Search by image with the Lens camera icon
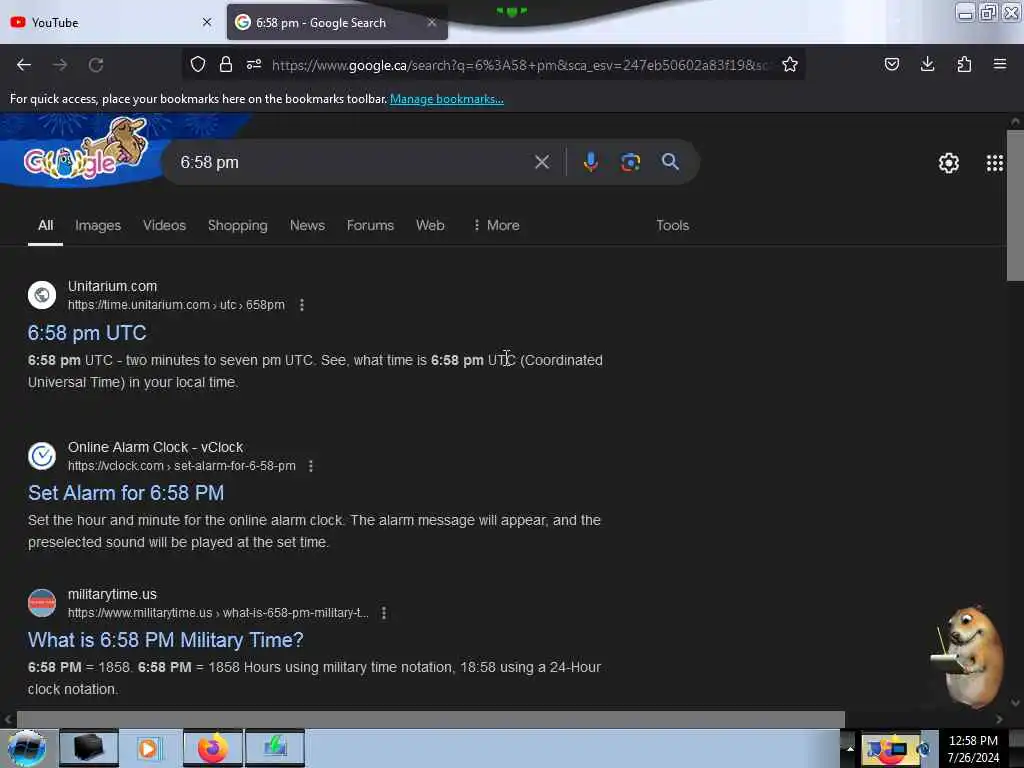The height and width of the screenshot is (768, 1024). point(630,162)
